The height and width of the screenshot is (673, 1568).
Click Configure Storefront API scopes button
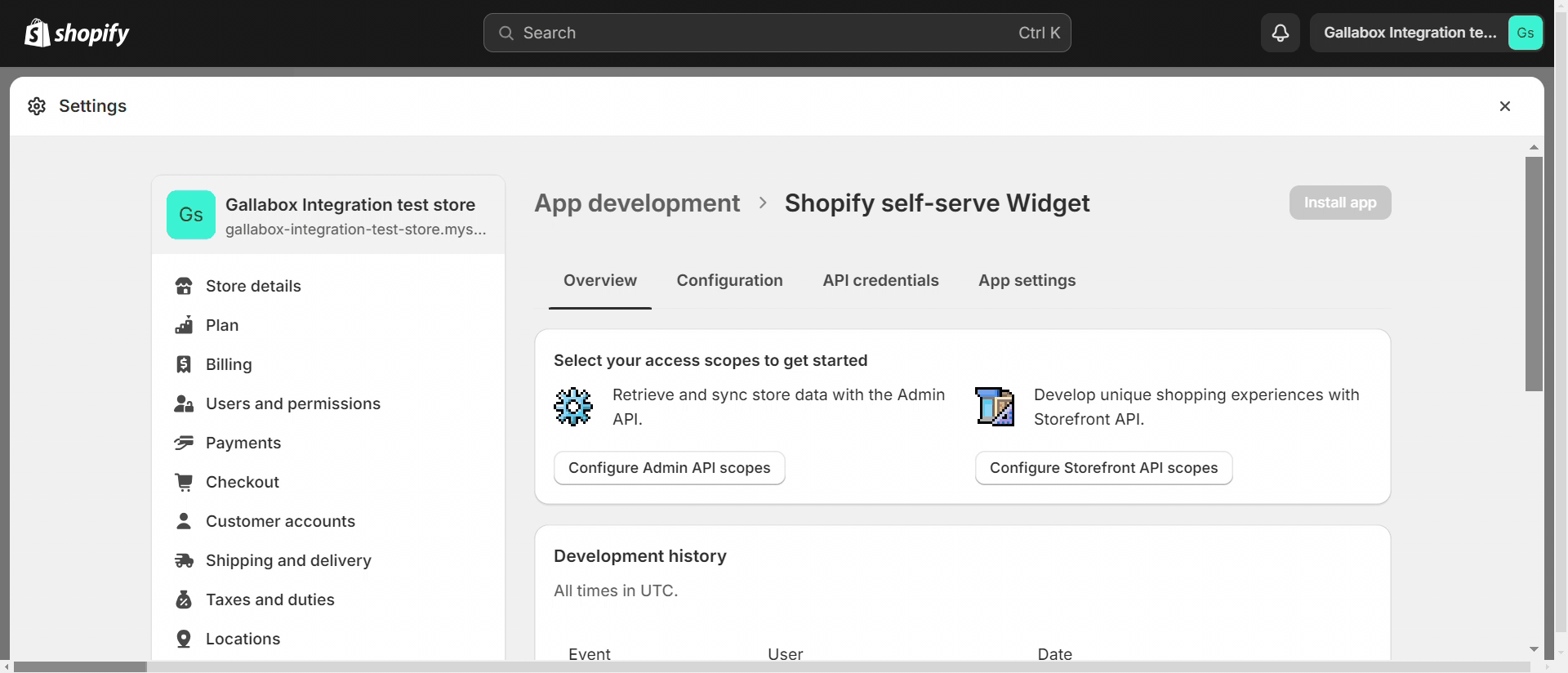pyautogui.click(x=1103, y=468)
